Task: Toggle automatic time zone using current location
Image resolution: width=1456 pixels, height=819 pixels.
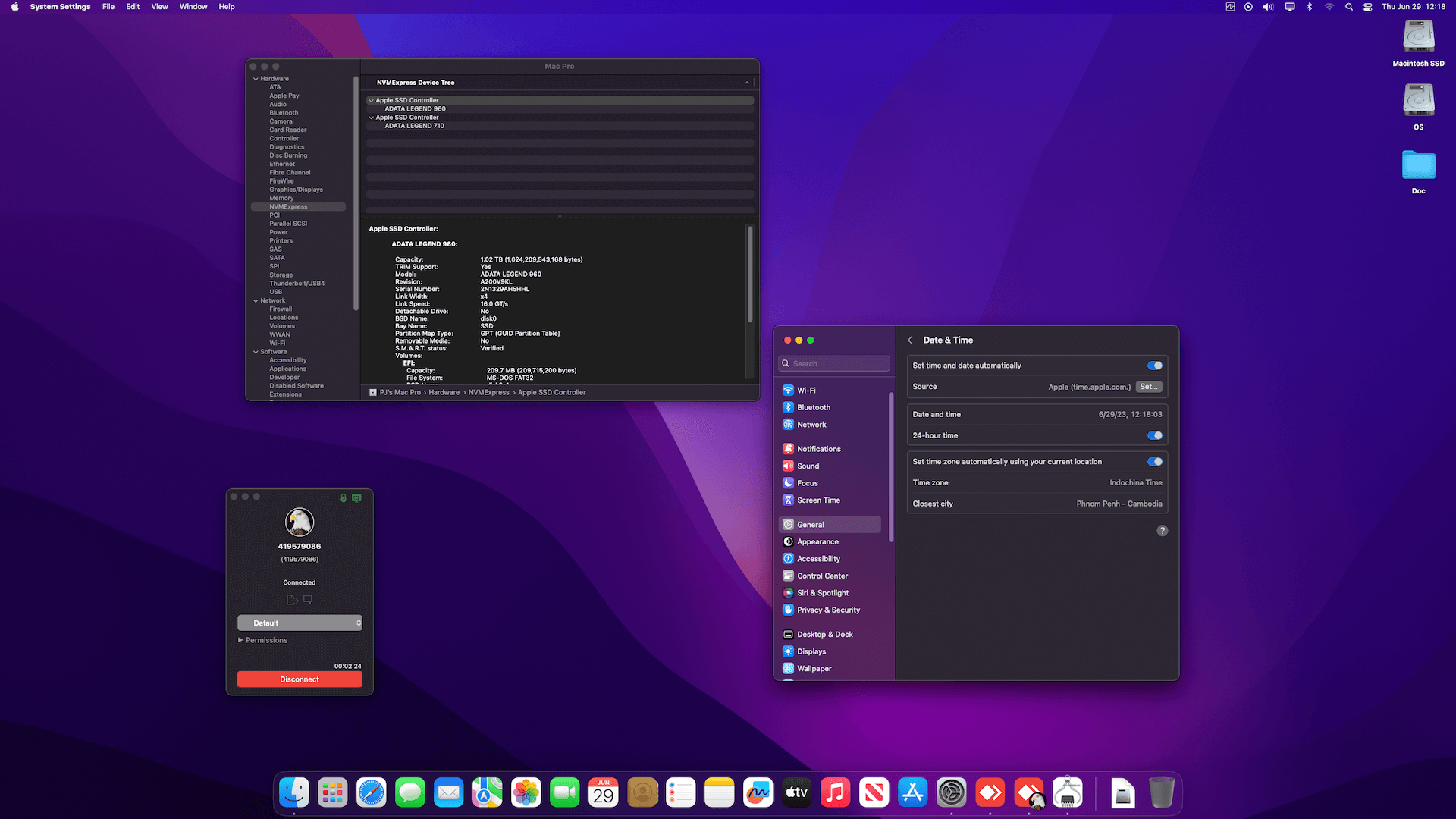Action: coord(1154,462)
